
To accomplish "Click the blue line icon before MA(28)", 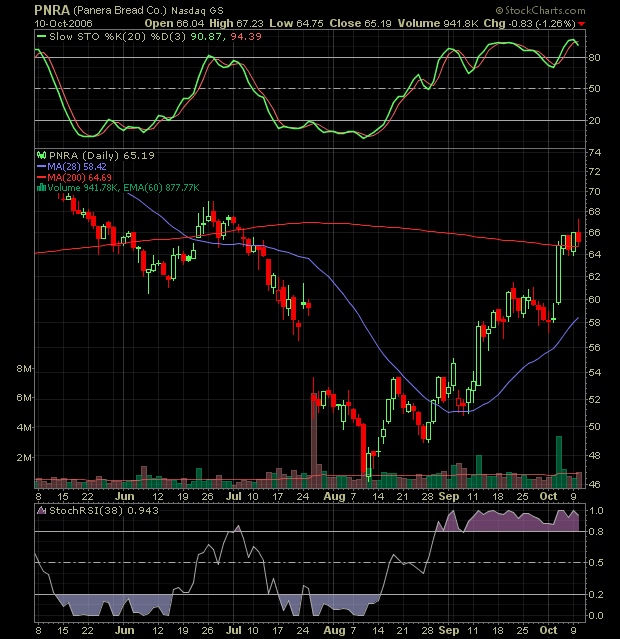I will 41,166.
